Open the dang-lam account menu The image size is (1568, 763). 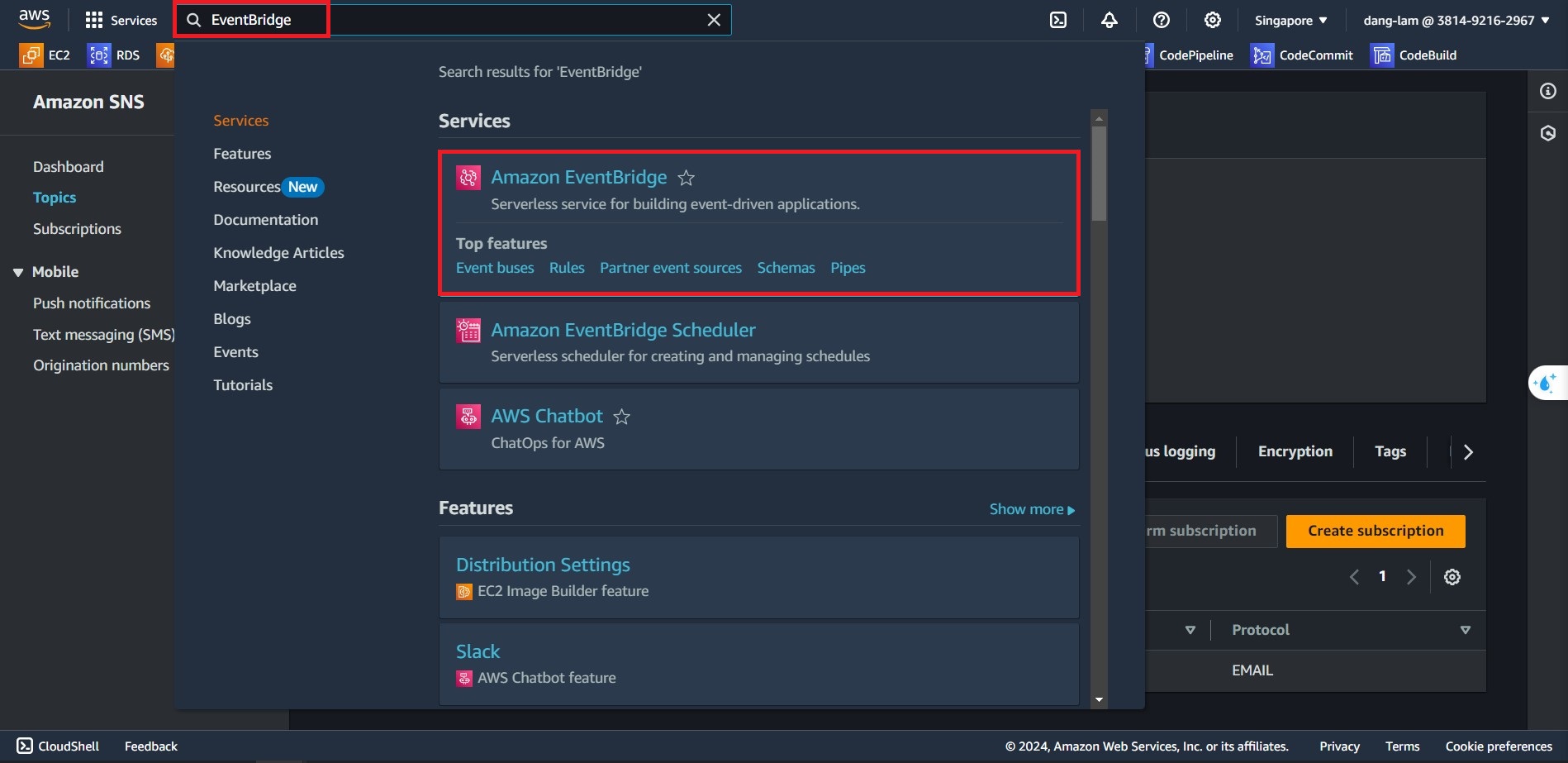point(1456,20)
